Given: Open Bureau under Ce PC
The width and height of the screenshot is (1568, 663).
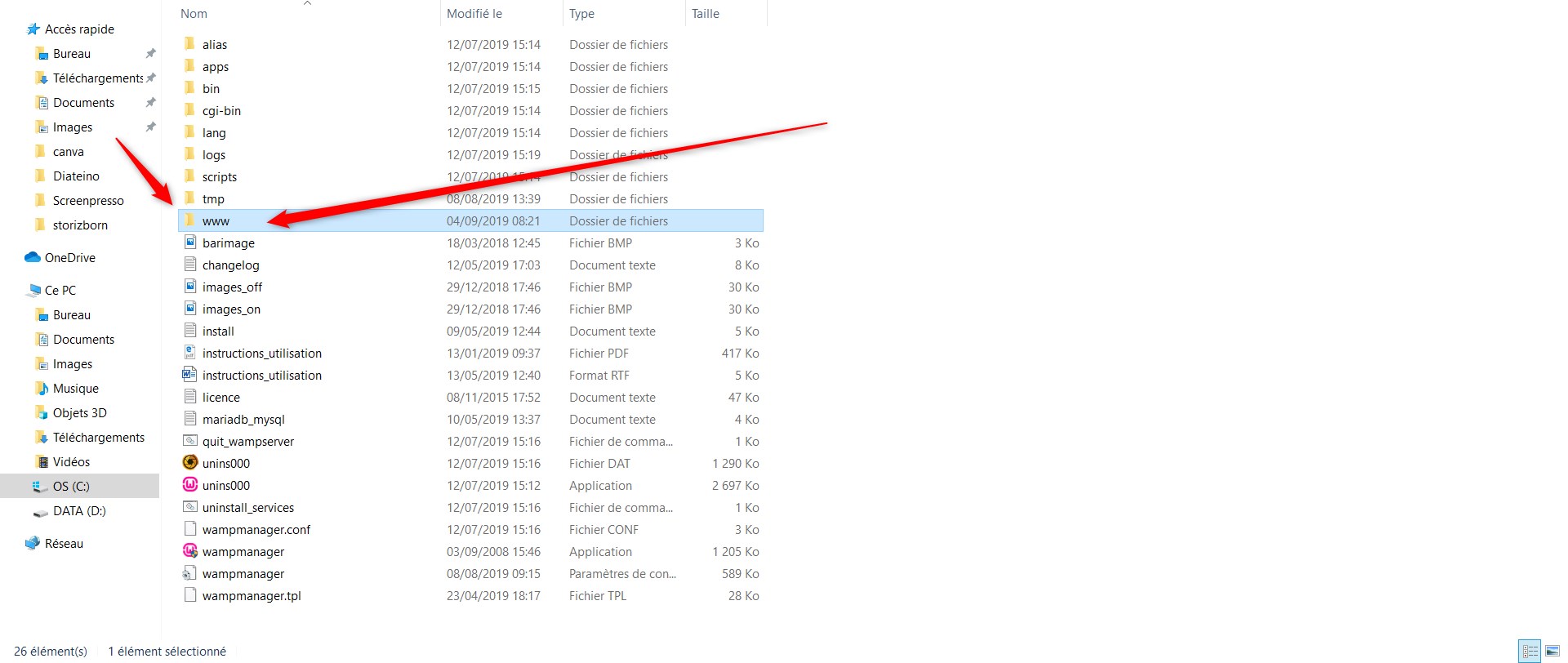Looking at the screenshot, I should coord(72,314).
